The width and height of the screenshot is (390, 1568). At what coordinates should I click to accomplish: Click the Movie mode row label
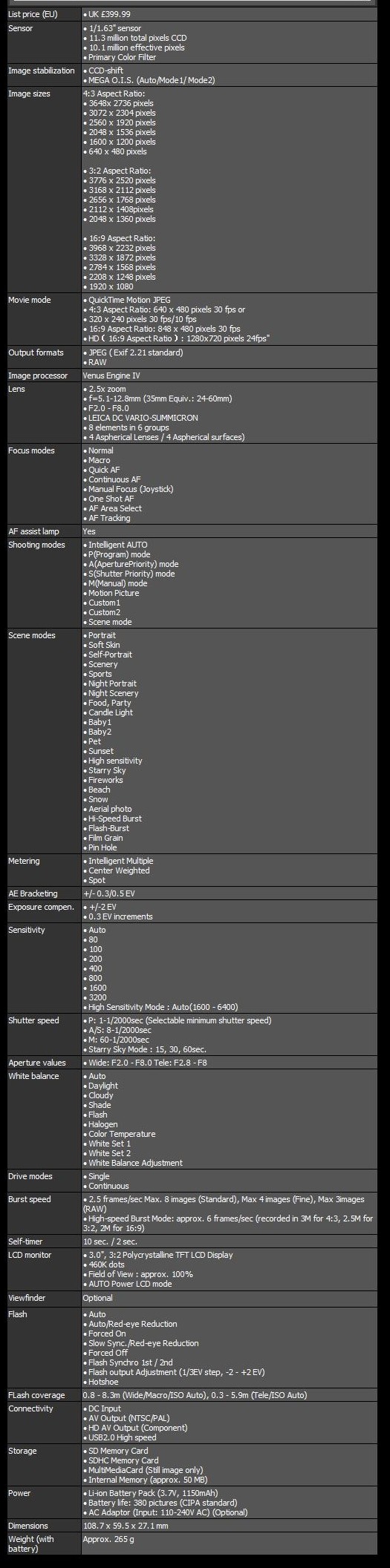pyautogui.click(x=30, y=300)
